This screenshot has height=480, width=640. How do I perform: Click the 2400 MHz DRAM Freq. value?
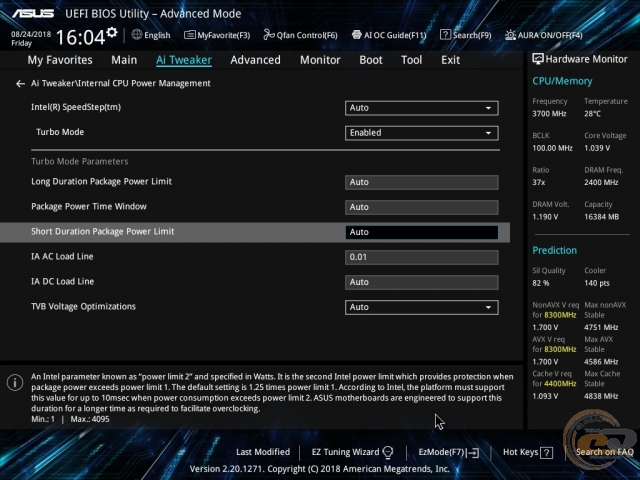(601, 182)
